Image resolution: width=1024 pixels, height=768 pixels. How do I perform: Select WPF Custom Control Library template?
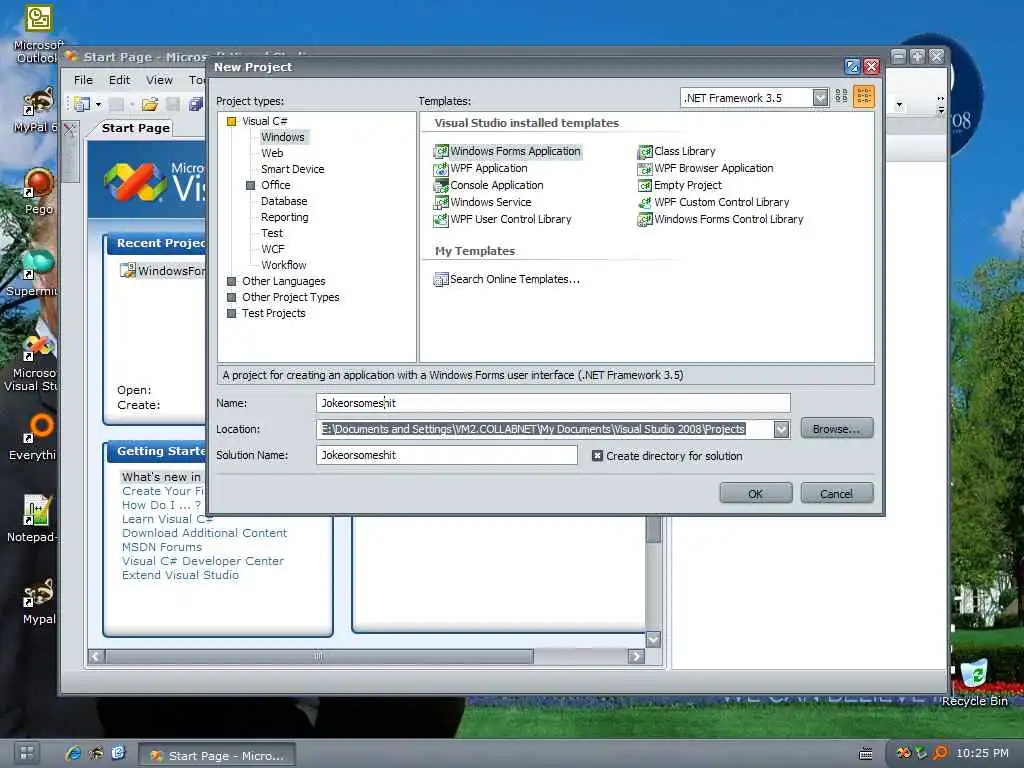coord(713,202)
